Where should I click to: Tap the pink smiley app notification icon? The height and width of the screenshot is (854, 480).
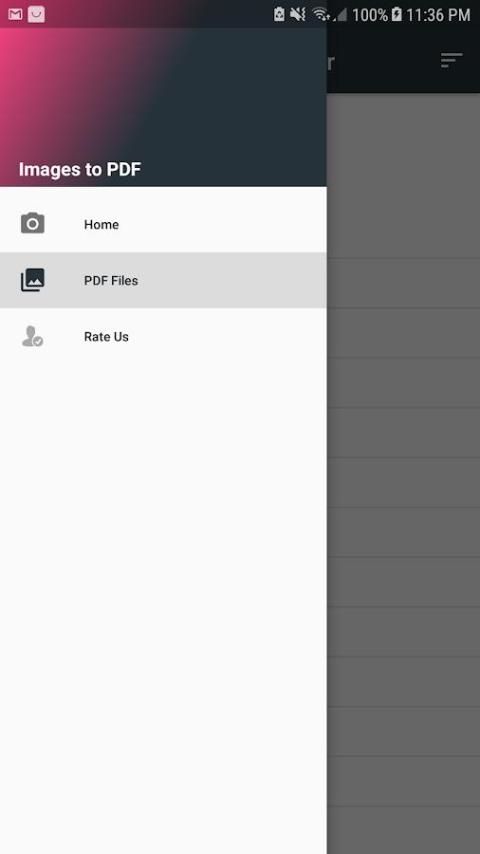click(x=37, y=15)
